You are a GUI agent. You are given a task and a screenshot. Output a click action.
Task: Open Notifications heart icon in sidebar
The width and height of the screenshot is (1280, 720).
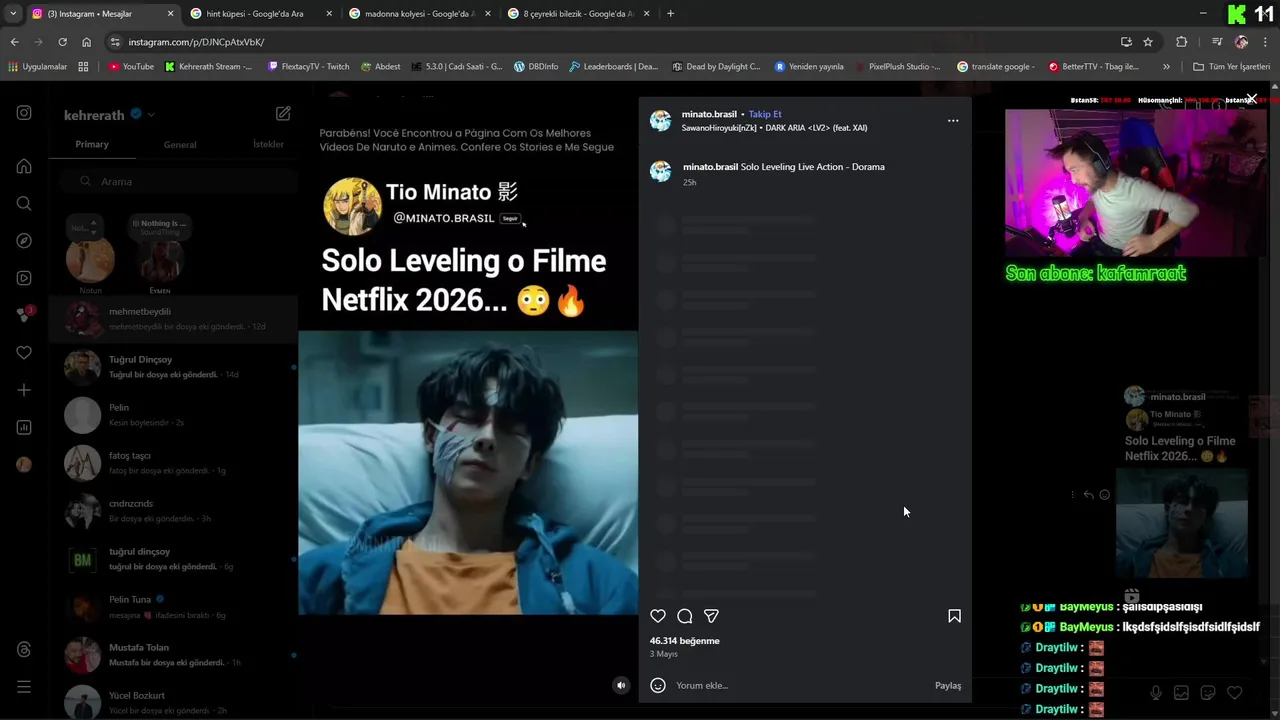pyautogui.click(x=24, y=353)
